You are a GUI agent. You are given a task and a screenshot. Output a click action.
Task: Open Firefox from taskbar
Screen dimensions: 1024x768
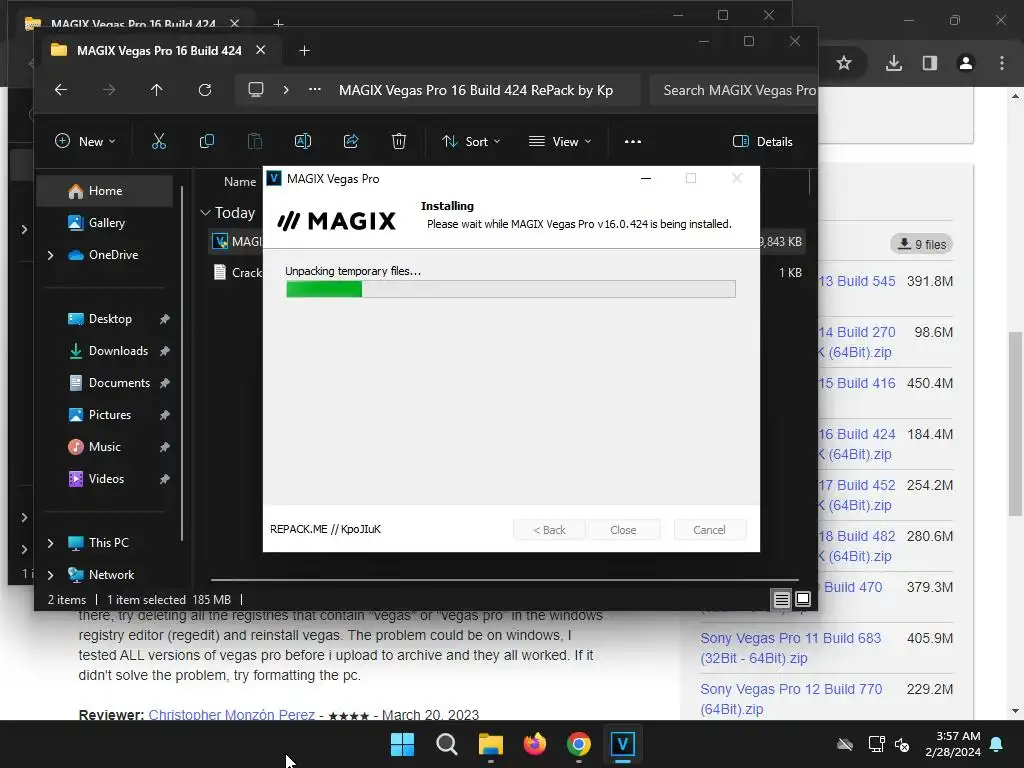click(535, 744)
